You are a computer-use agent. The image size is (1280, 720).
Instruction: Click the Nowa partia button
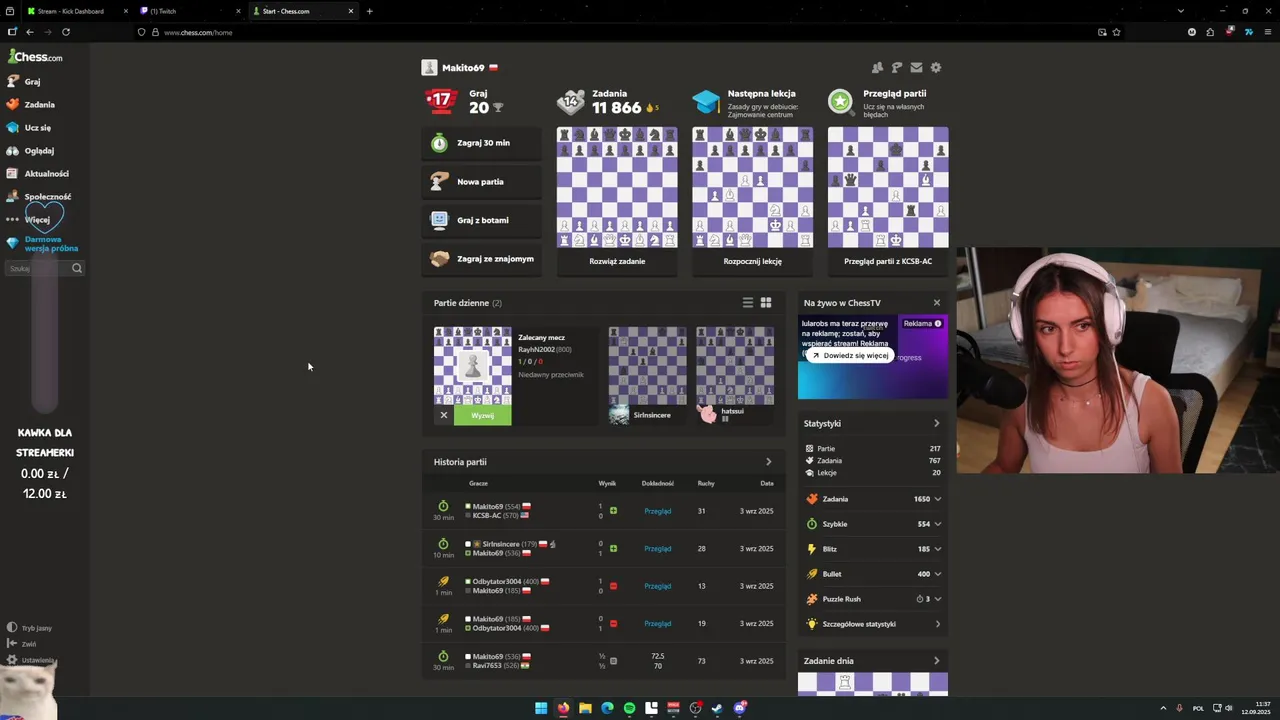(x=482, y=182)
